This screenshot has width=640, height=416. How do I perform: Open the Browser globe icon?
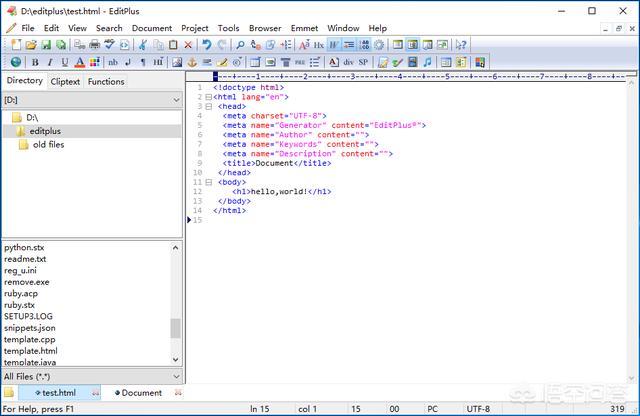[16, 62]
